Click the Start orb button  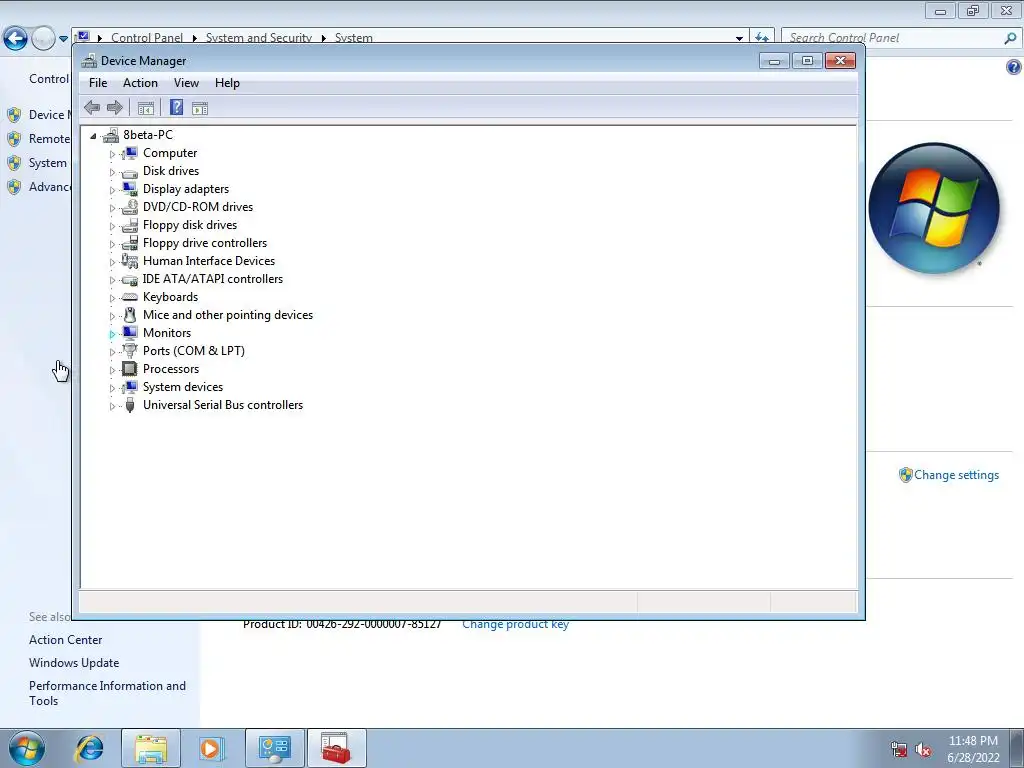pos(27,748)
